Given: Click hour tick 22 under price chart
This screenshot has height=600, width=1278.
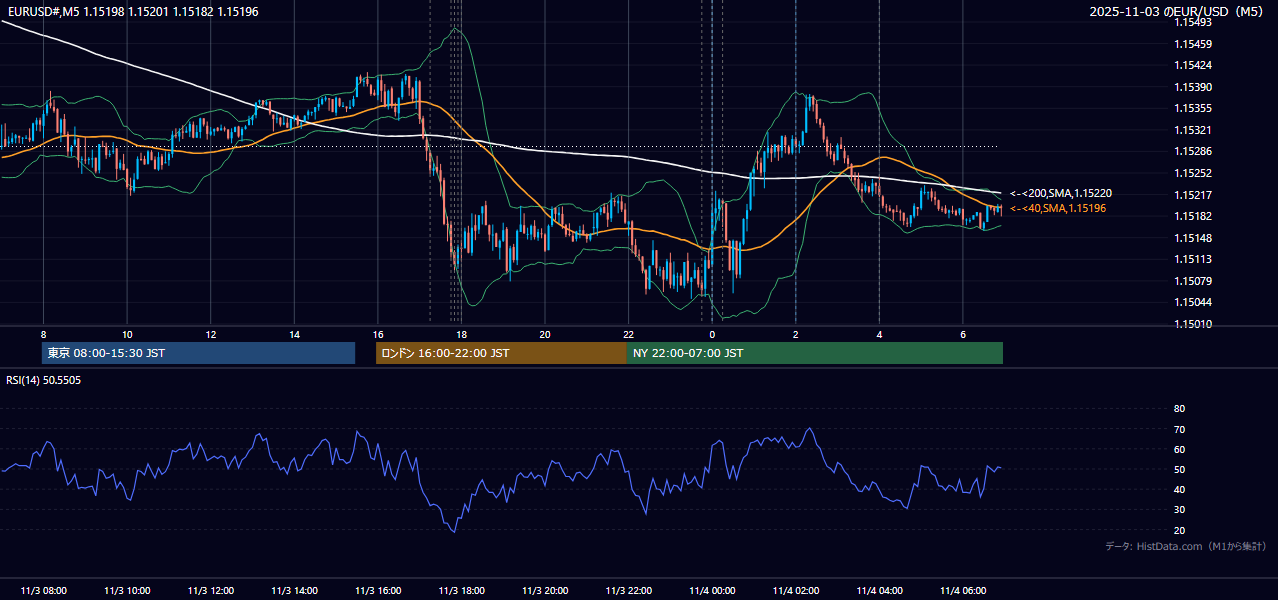Looking at the screenshot, I should [628, 334].
